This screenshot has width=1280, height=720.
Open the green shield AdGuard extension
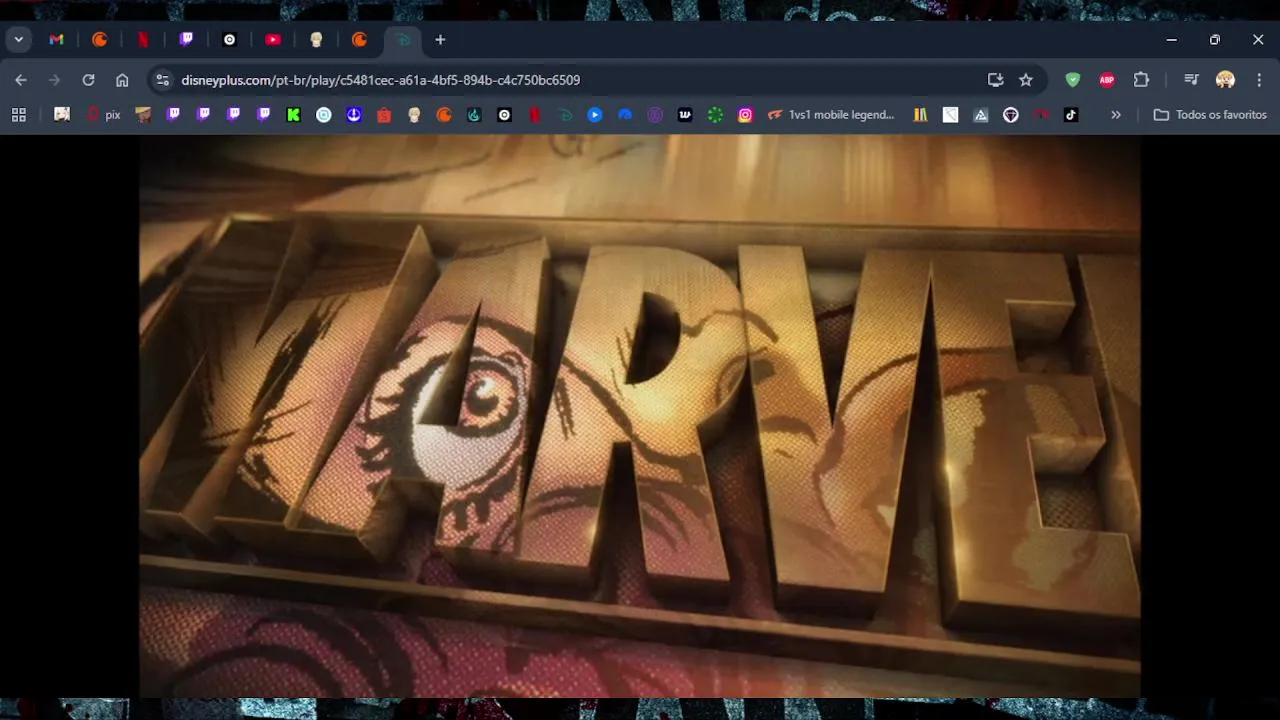tap(1073, 80)
